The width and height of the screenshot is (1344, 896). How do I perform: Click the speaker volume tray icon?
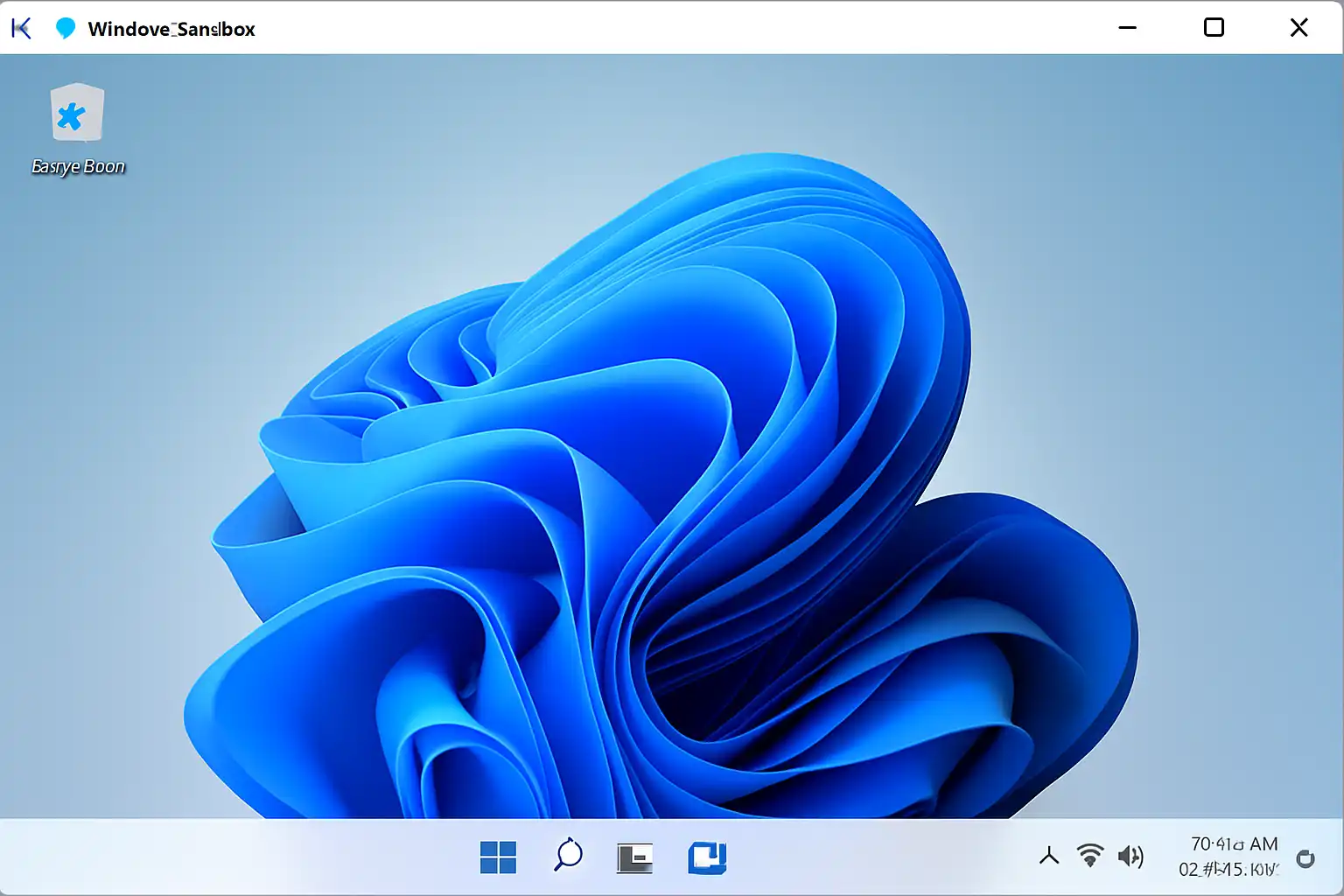coord(1130,857)
